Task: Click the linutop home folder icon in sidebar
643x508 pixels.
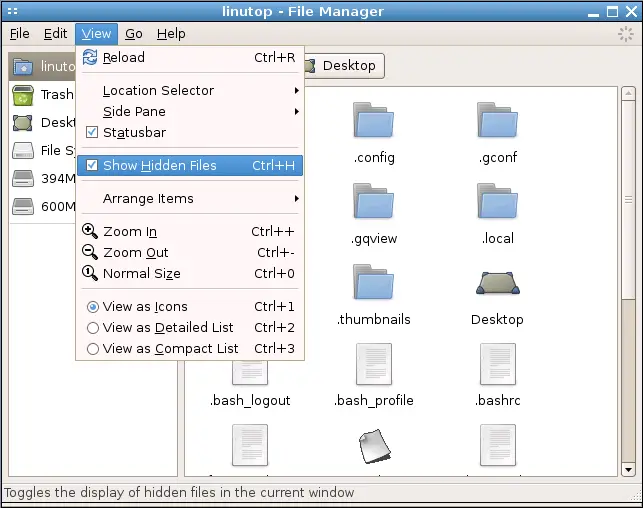Action: 23,66
